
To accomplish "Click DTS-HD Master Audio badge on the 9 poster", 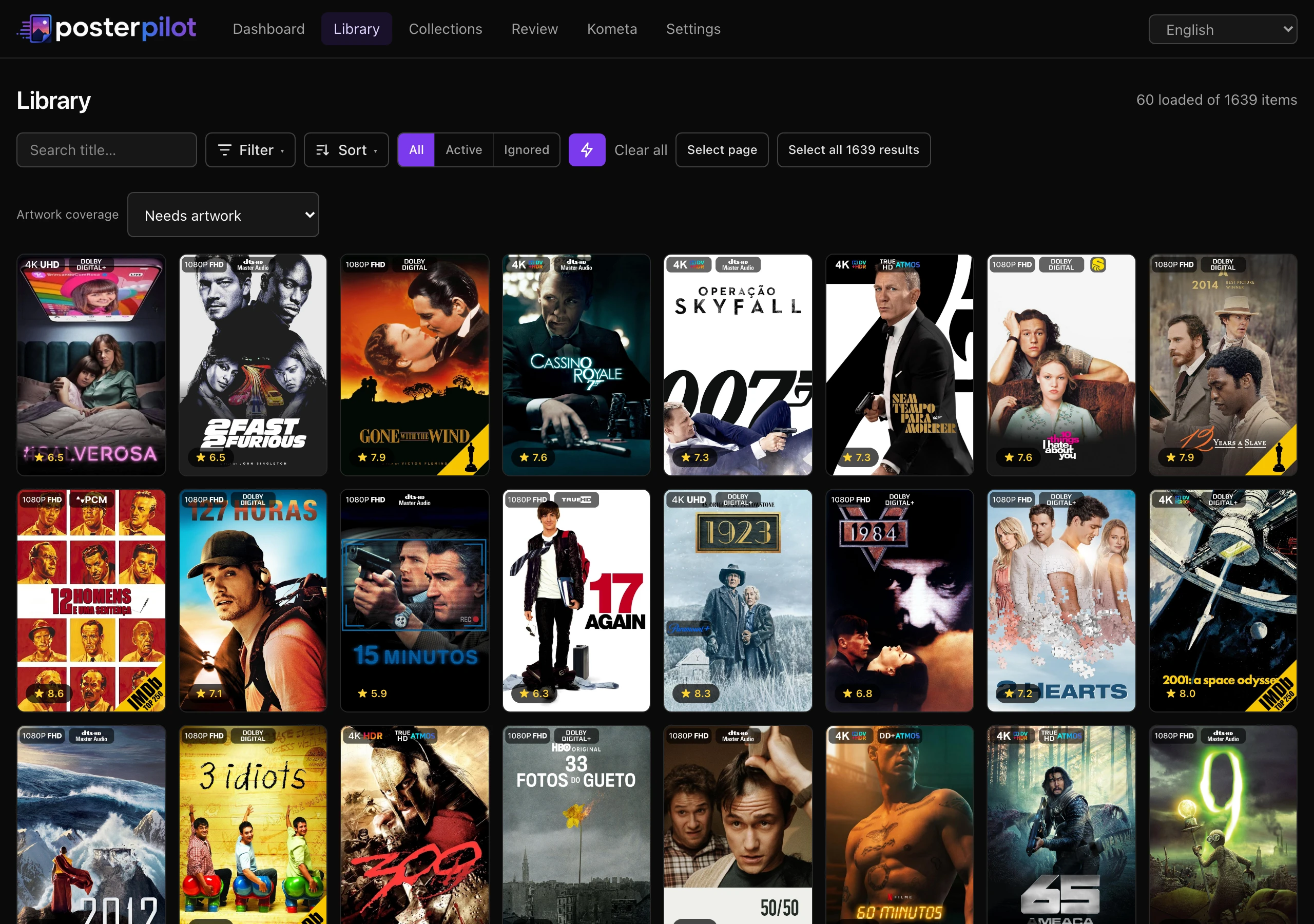I will tap(1223, 736).
